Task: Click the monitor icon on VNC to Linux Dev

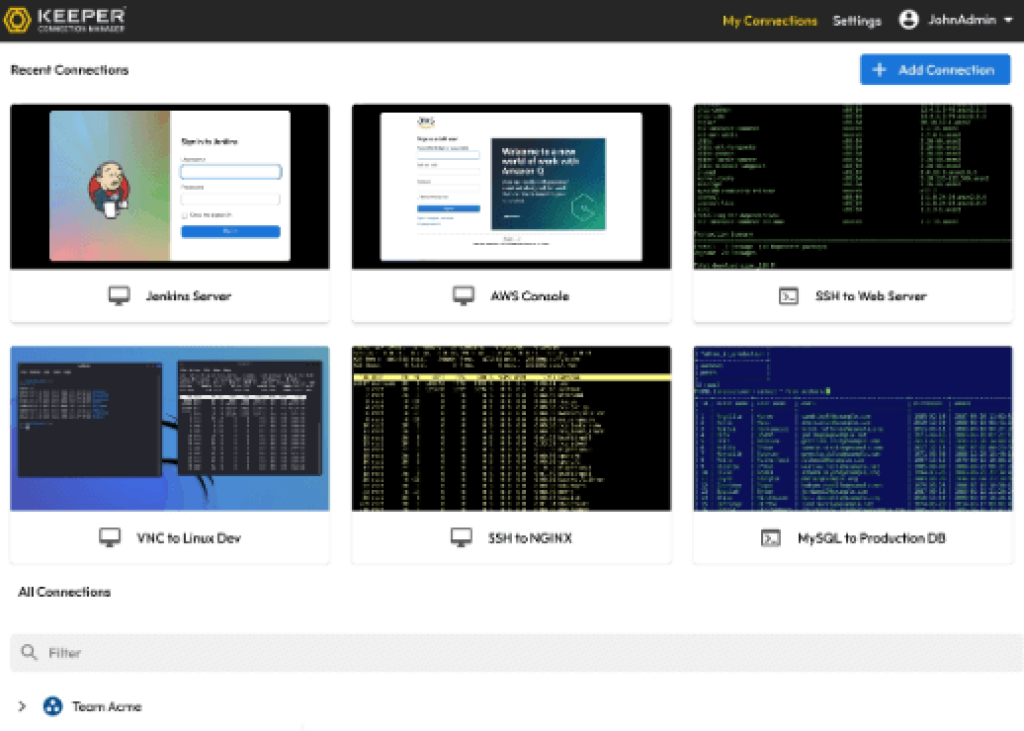Action: (x=110, y=537)
